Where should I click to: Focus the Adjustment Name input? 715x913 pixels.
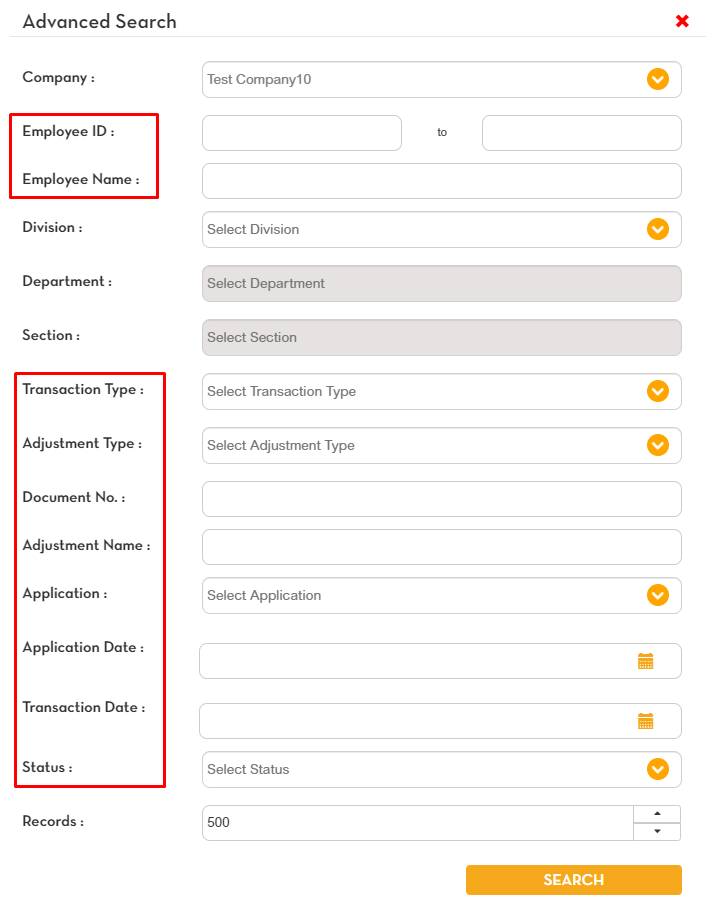tap(441, 547)
